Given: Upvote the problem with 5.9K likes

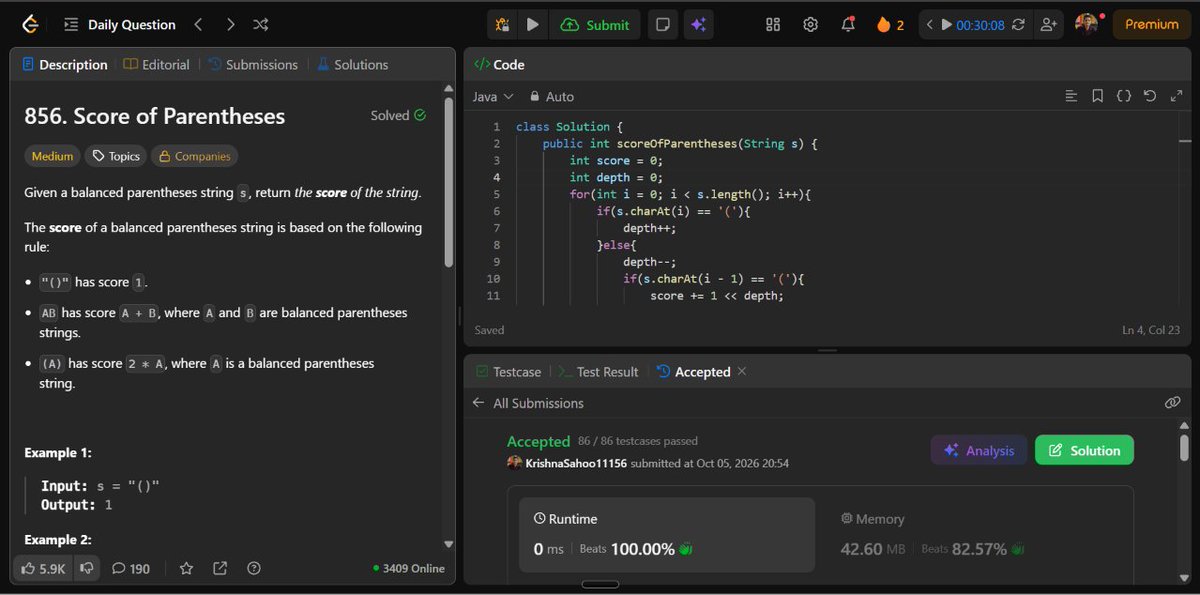Looking at the screenshot, I should [43, 568].
